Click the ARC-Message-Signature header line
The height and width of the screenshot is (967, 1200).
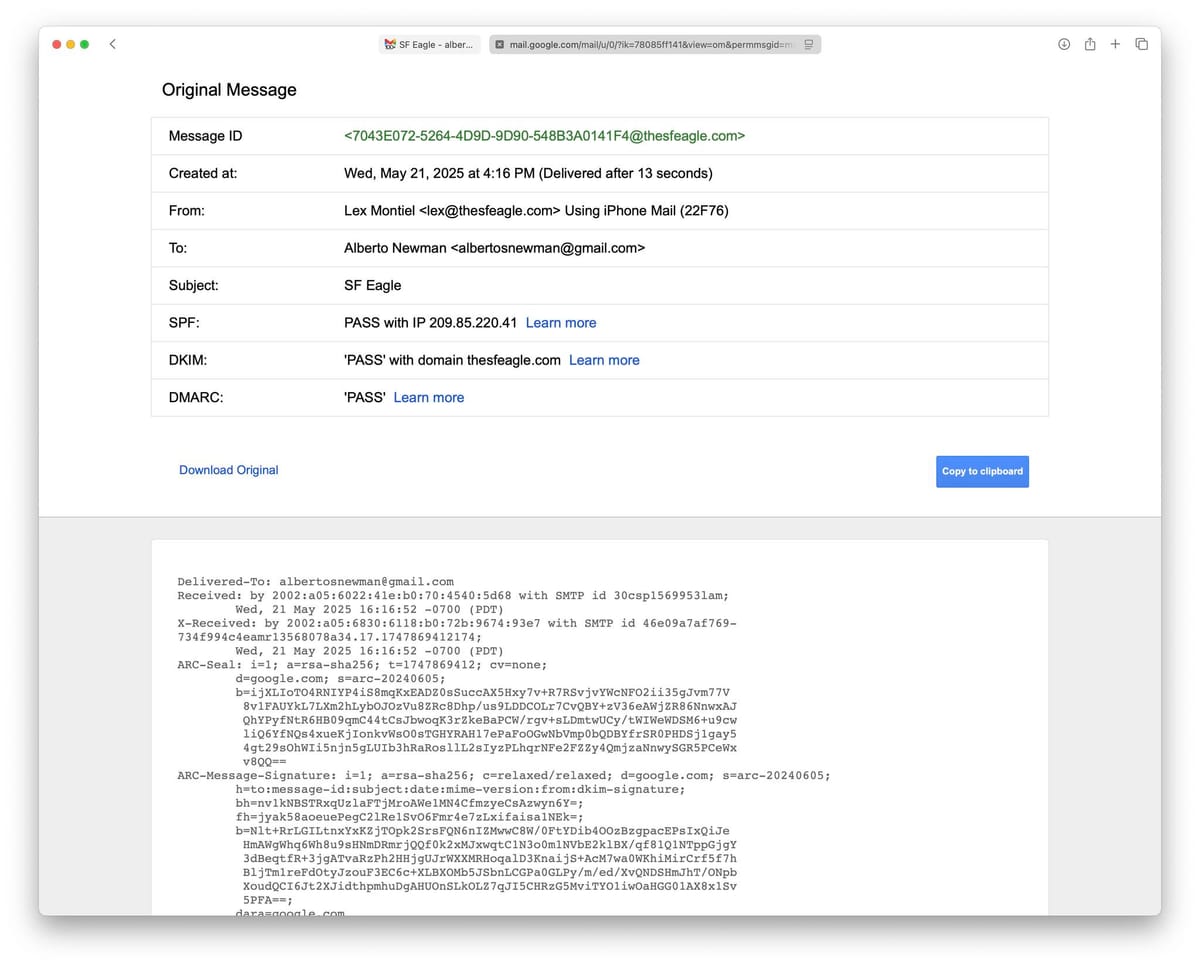504,775
